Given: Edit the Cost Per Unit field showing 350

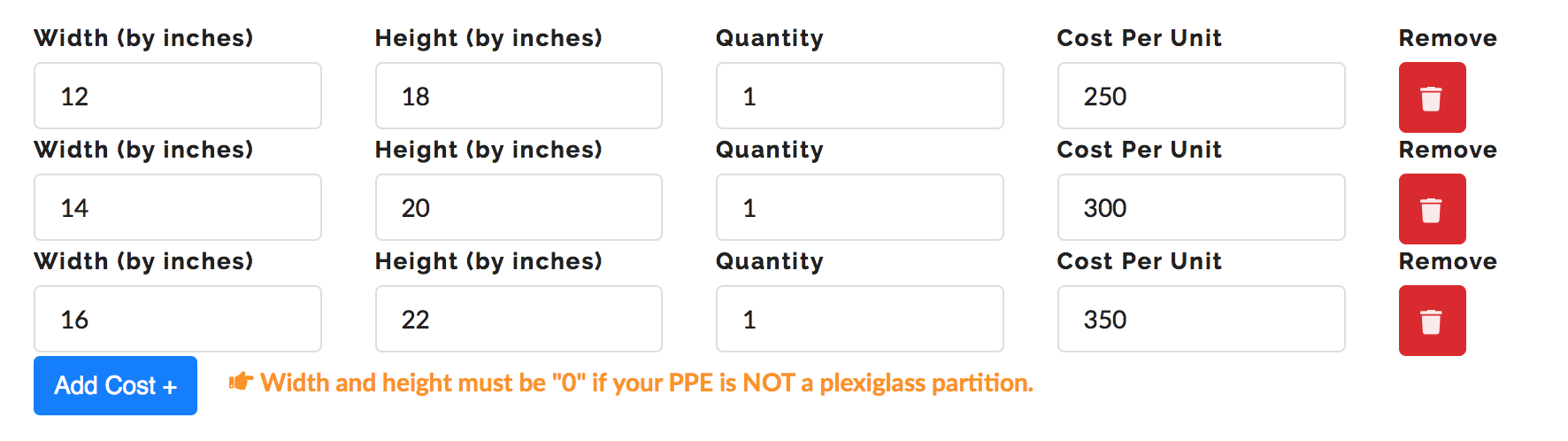Looking at the screenshot, I should (x=1202, y=319).
